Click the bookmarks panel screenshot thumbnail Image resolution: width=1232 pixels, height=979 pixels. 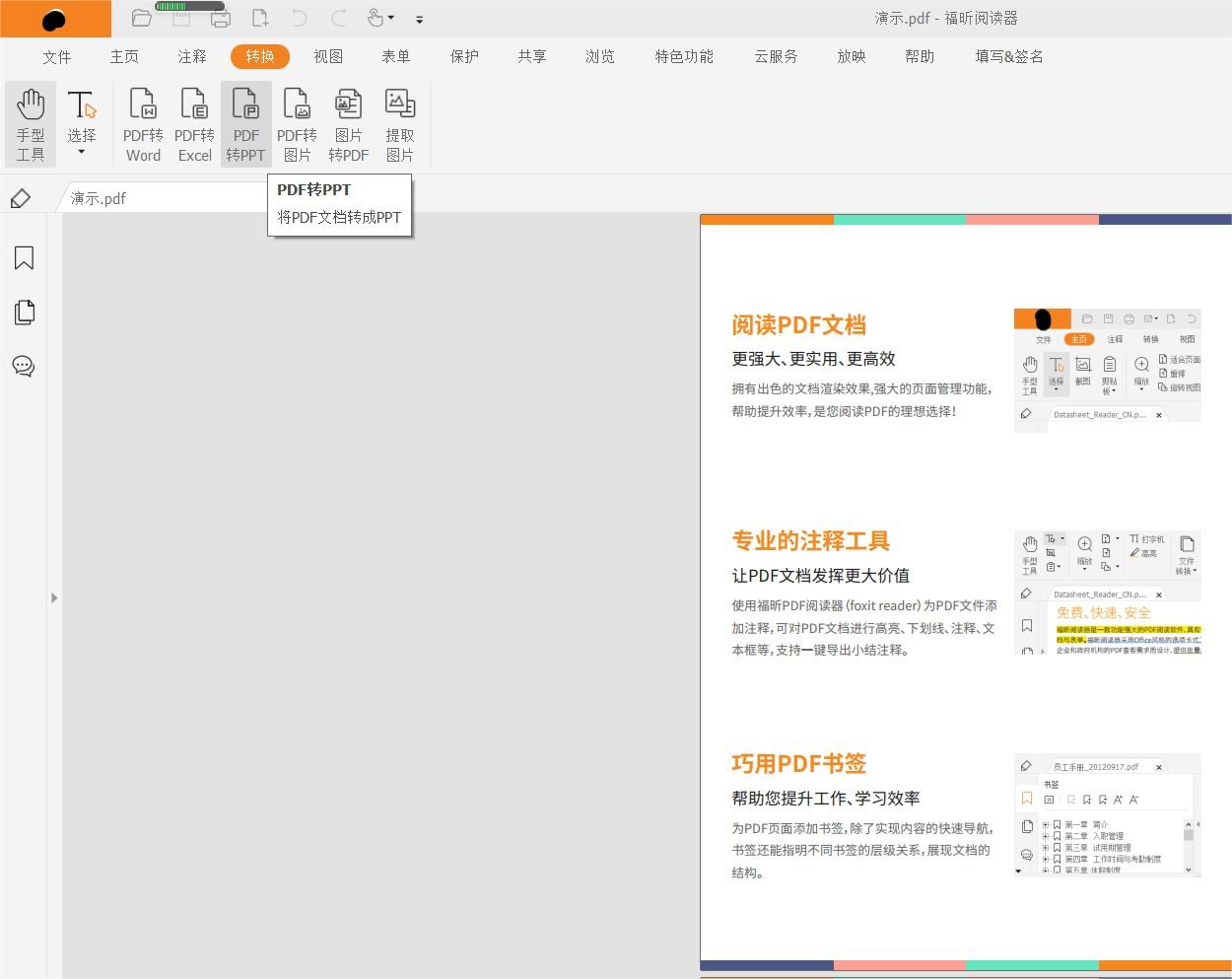click(1107, 815)
